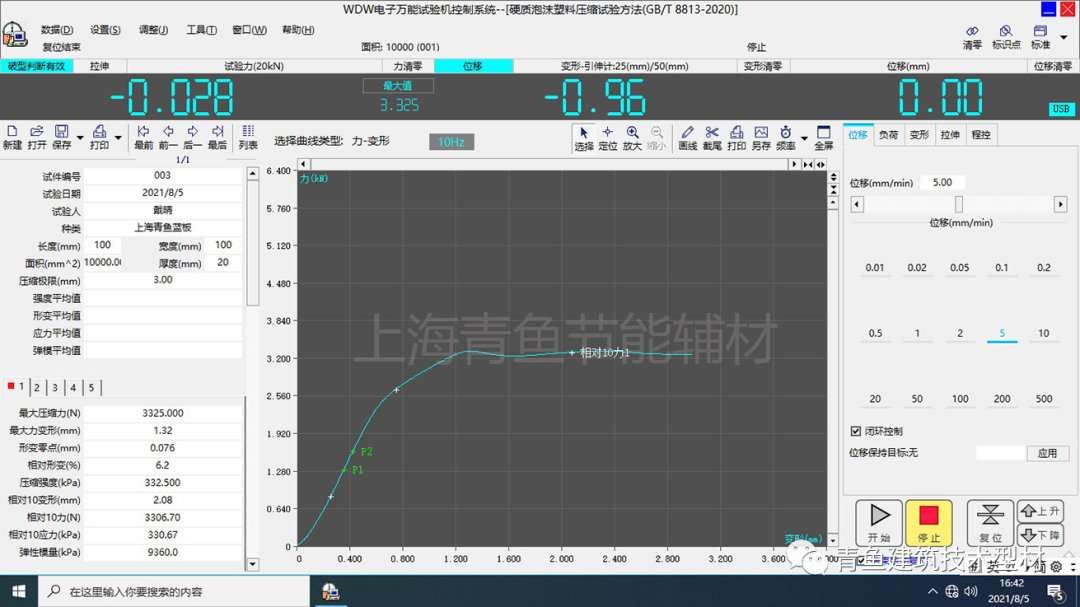Select the 画线 (Draw line) pencil tool
This screenshot has height=607, width=1080.
687,138
